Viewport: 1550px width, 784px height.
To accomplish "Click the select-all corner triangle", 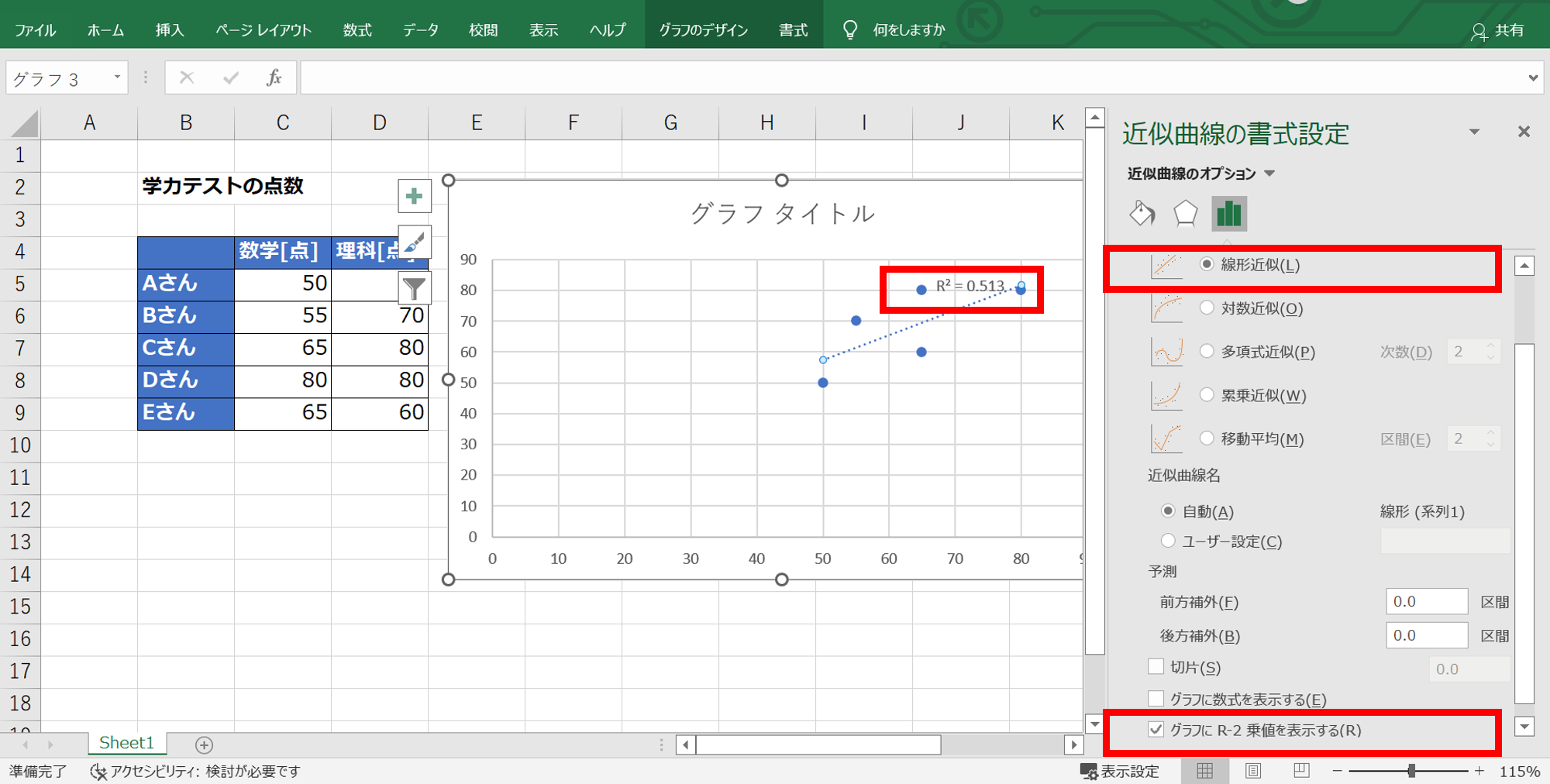I will [x=23, y=124].
